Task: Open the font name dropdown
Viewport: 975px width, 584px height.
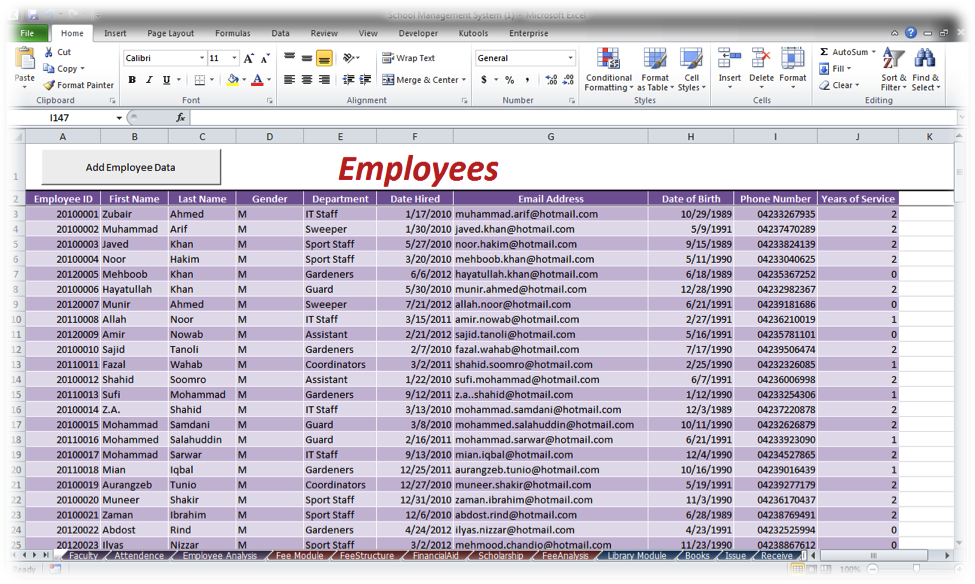Action: (x=160, y=60)
